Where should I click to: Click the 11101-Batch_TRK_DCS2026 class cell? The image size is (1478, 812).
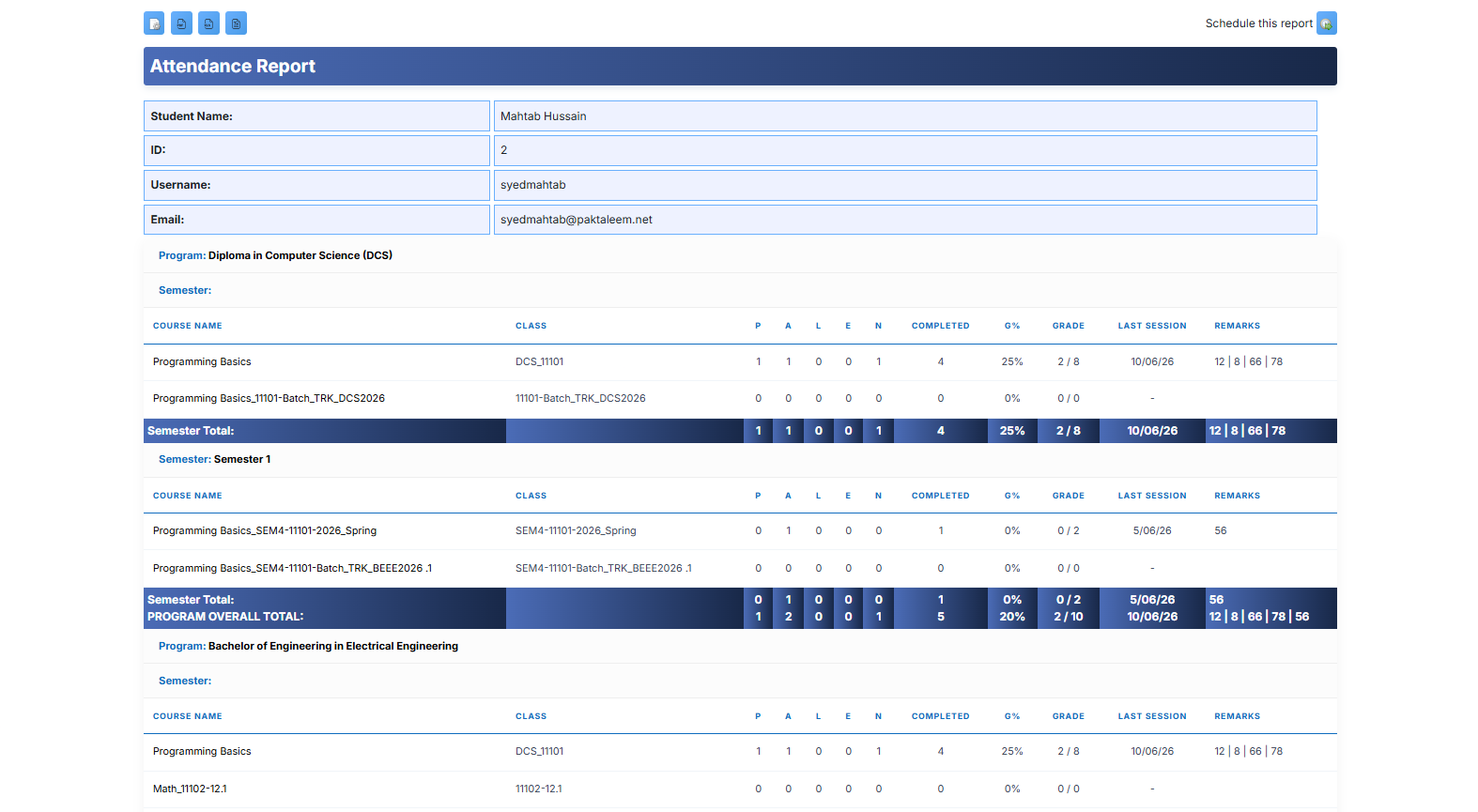[580, 398]
